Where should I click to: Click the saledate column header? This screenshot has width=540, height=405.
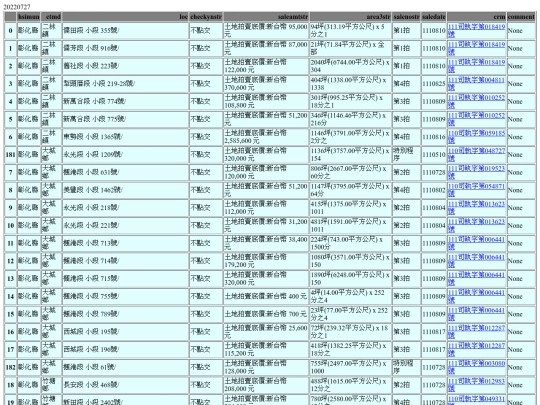pos(434,17)
